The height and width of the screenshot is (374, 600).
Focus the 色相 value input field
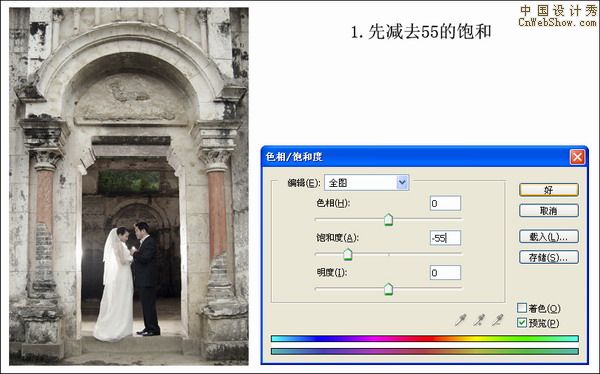point(445,203)
